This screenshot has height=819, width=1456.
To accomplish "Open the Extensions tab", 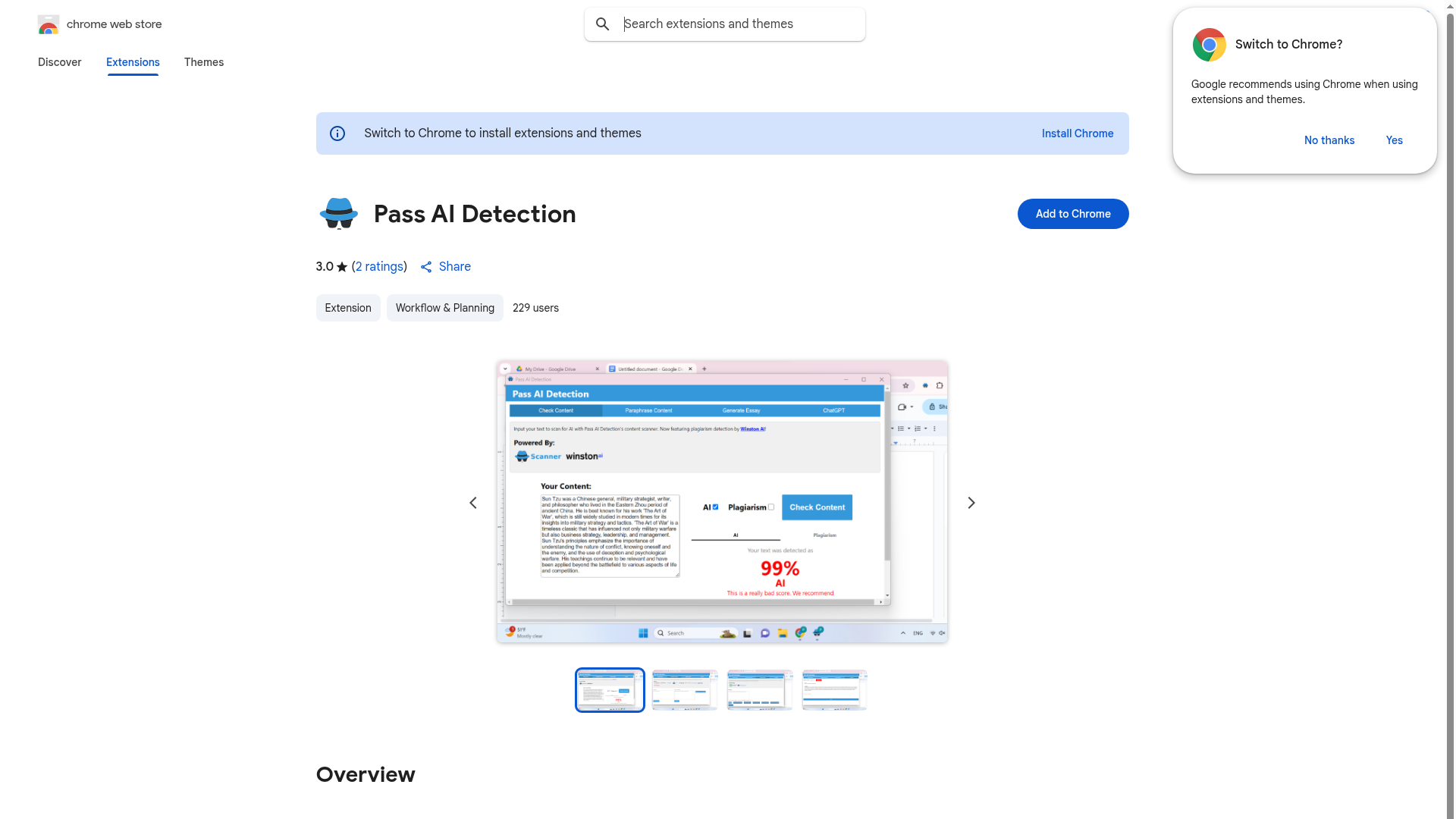I will 133,62.
